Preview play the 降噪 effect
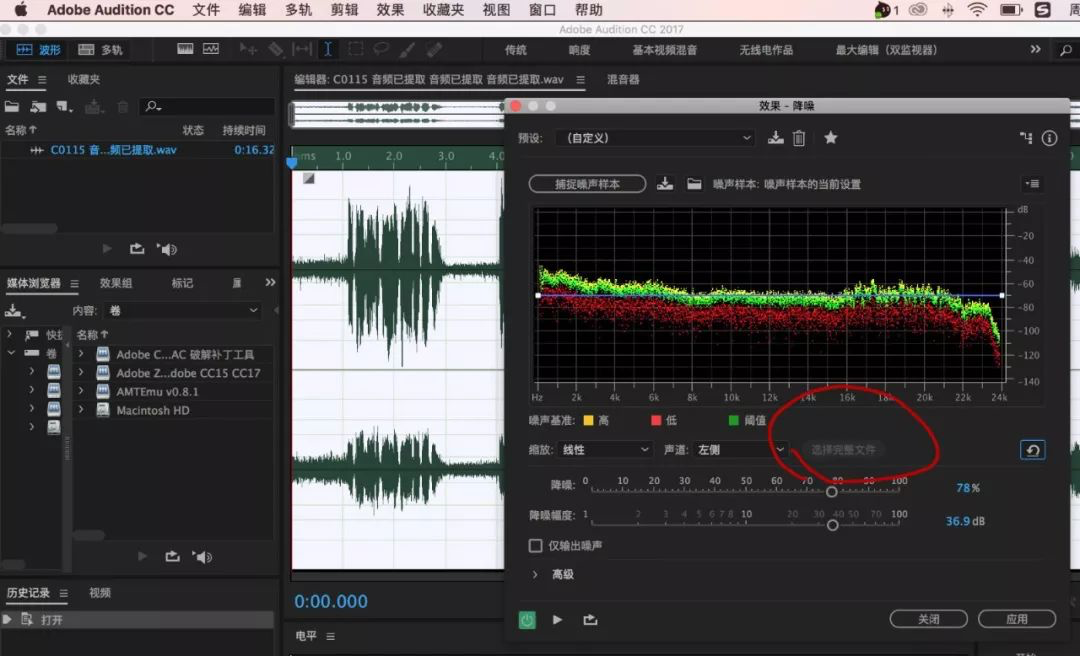 pyautogui.click(x=557, y=619)
